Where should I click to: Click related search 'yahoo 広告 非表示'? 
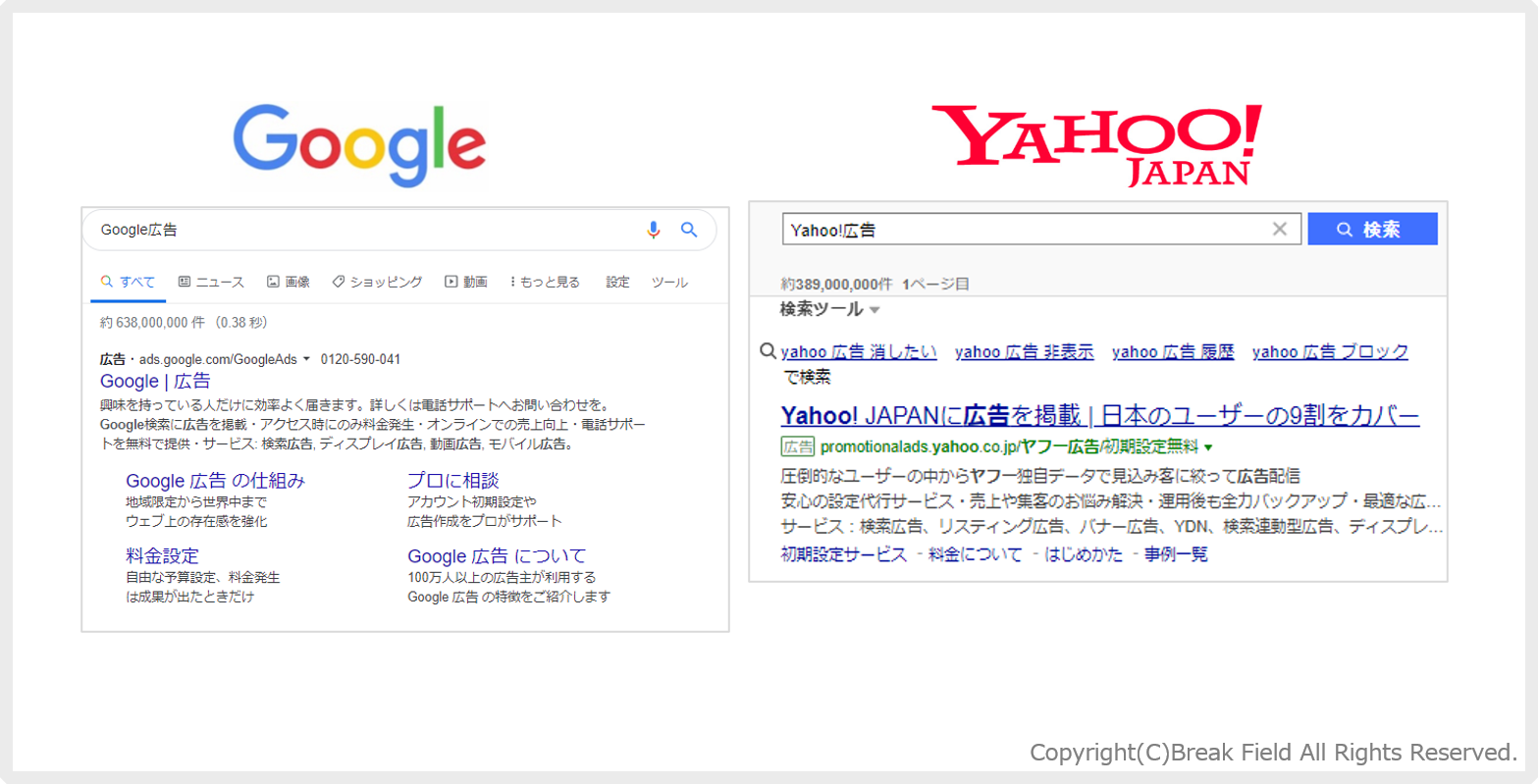(1024, 351)
